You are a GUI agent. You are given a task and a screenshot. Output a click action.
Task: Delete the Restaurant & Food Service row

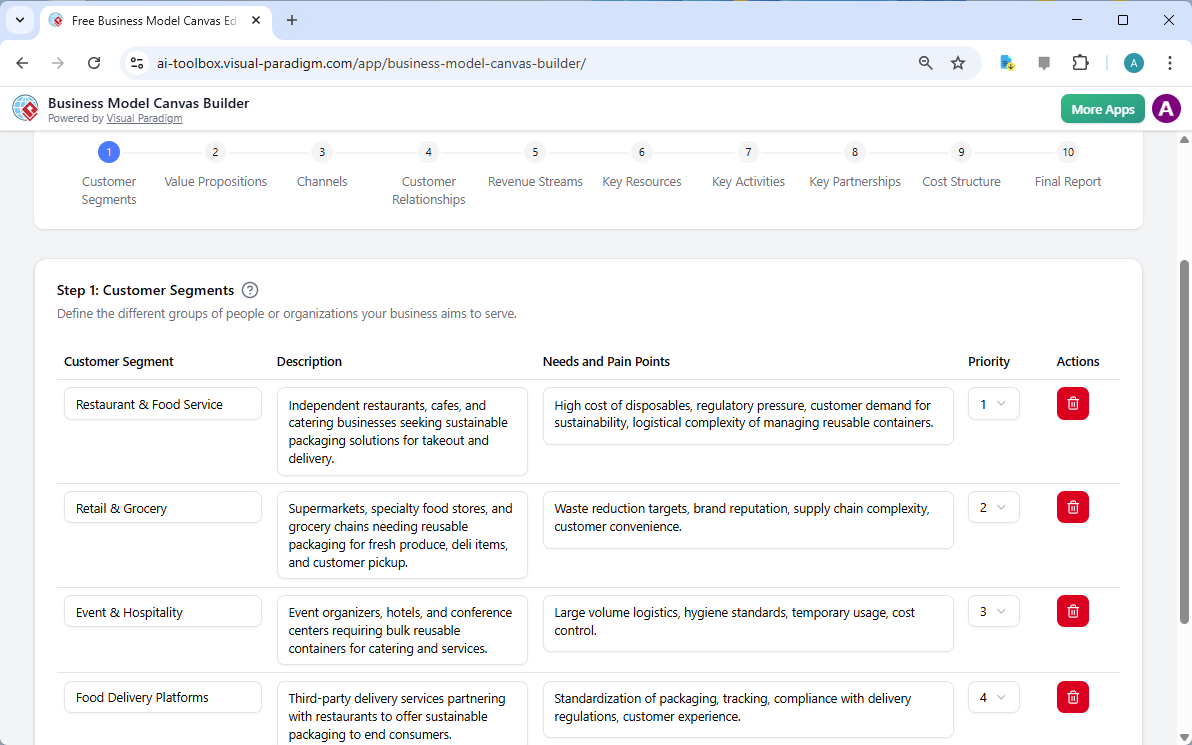(x=1072, y=403)
